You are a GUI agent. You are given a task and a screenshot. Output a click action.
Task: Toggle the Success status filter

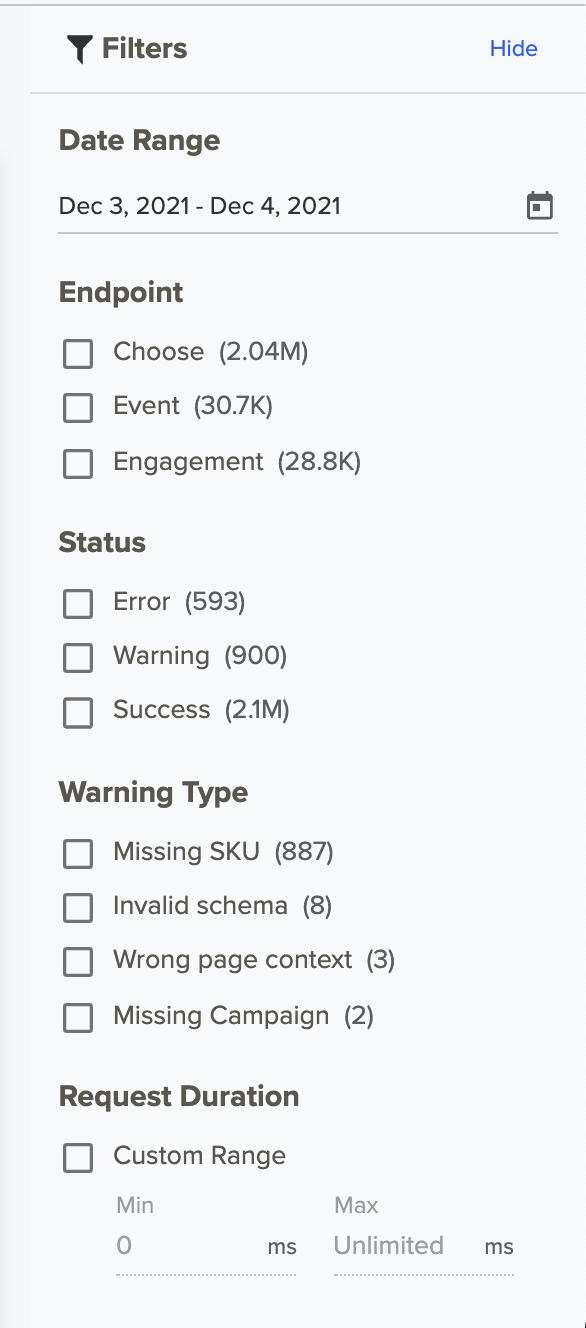coord(78,712)
